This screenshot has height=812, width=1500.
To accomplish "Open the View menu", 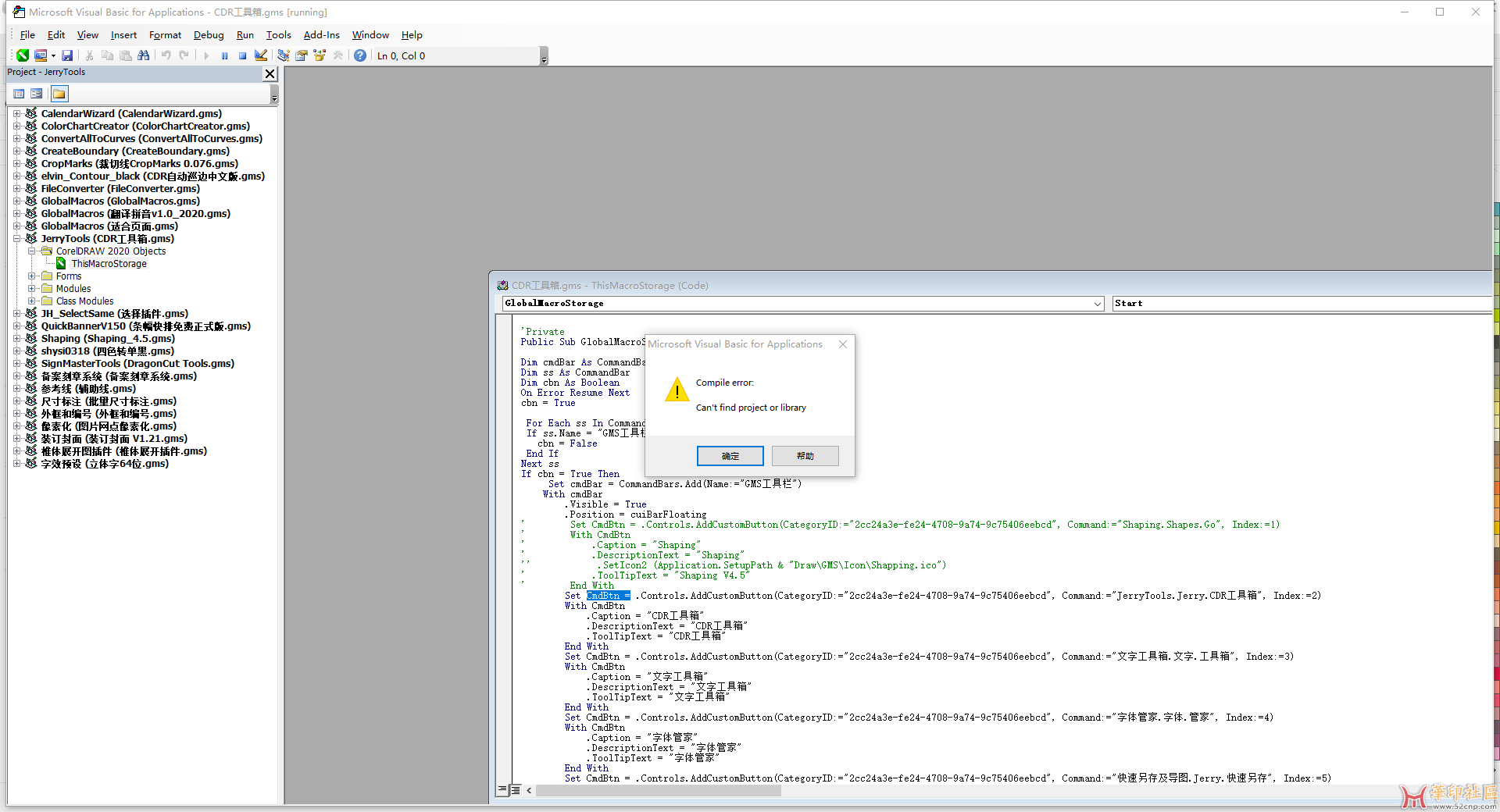I will [x=87, y=35].
